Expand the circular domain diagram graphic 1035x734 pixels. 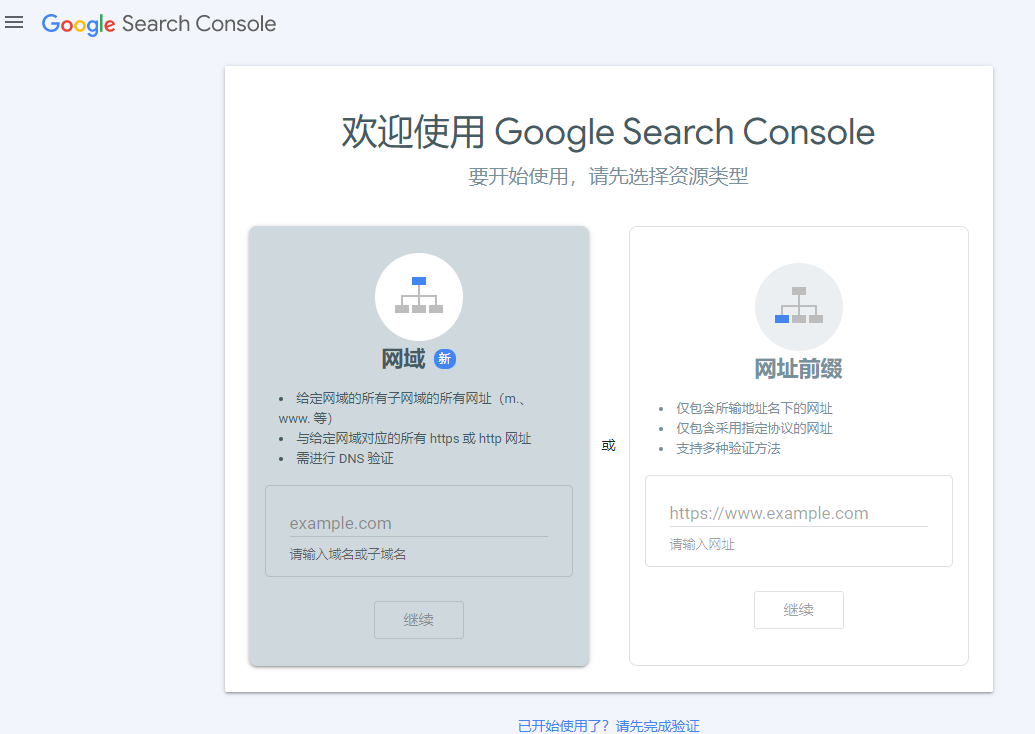pyautogui.click(x=418, y=297)
